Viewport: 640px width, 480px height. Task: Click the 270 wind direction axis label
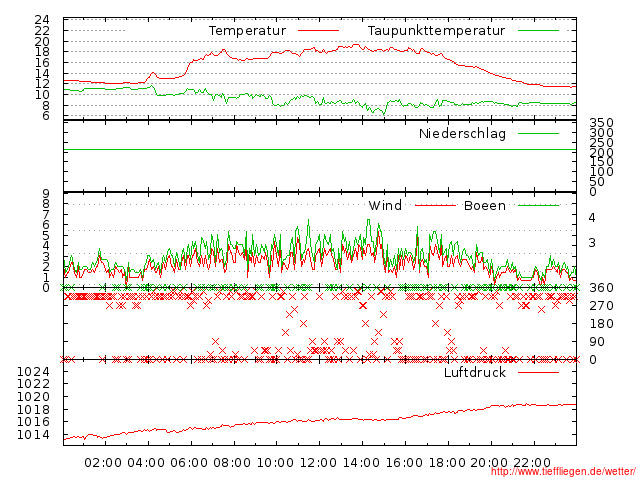(x=601, y=306)
